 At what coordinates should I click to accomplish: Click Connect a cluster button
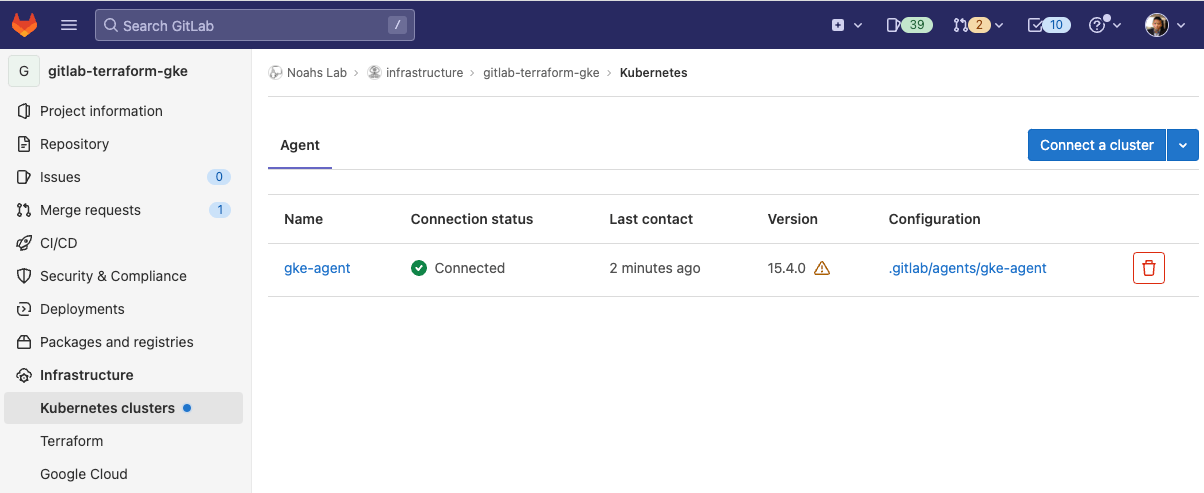(x=1097, y=145)
